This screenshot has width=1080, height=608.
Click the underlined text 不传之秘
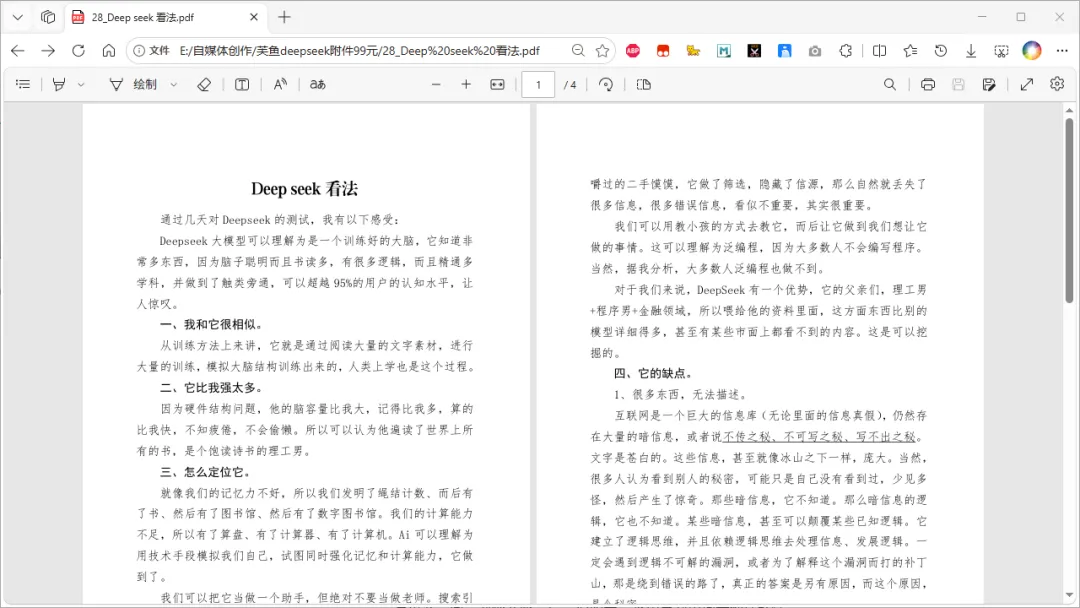point(746,437)
